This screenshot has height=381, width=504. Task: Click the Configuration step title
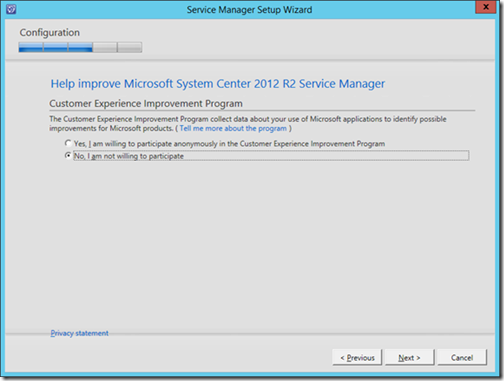tap(50, 33)
